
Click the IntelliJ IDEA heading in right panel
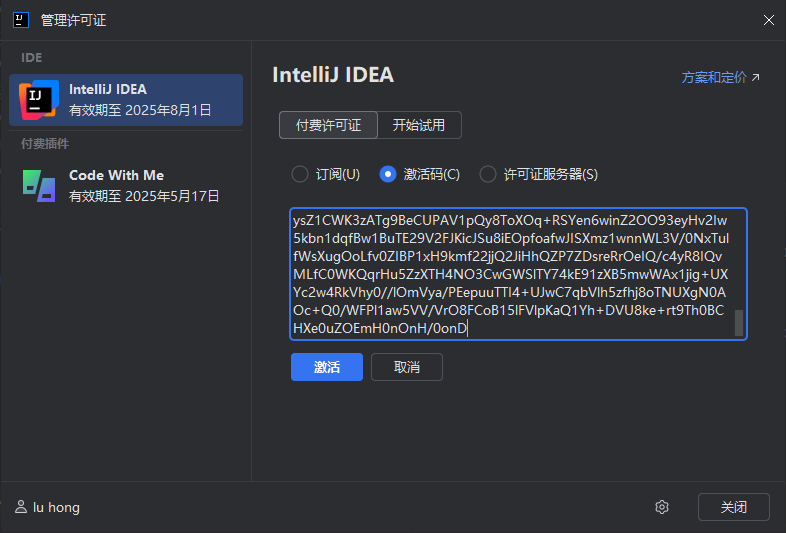tap(333, 75)
